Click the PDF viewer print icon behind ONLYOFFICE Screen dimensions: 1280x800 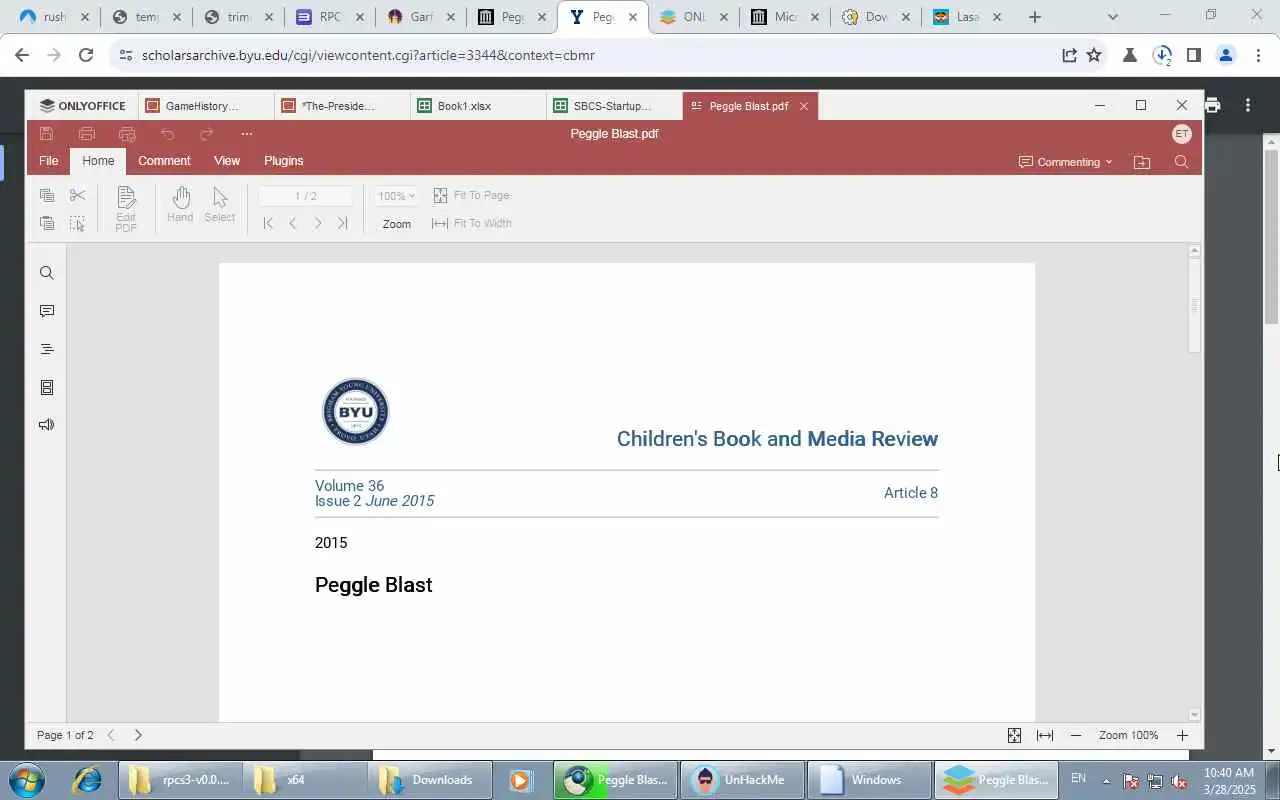1213,105
